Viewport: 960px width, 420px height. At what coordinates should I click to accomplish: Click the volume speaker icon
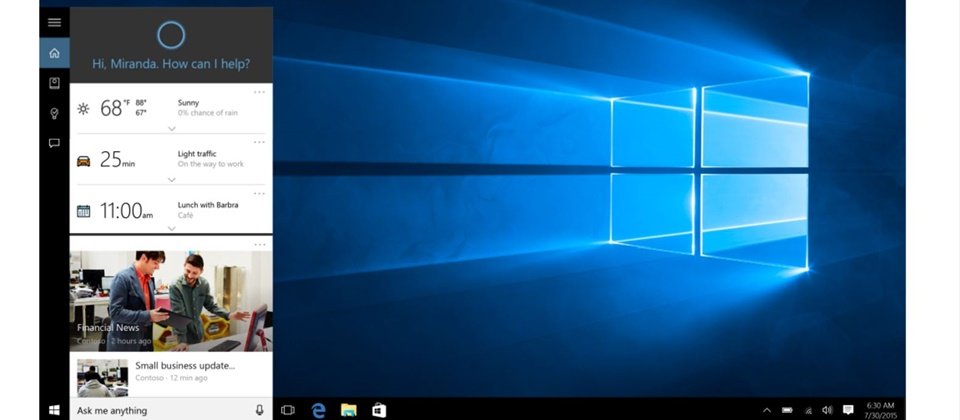[x=827, y=410]
